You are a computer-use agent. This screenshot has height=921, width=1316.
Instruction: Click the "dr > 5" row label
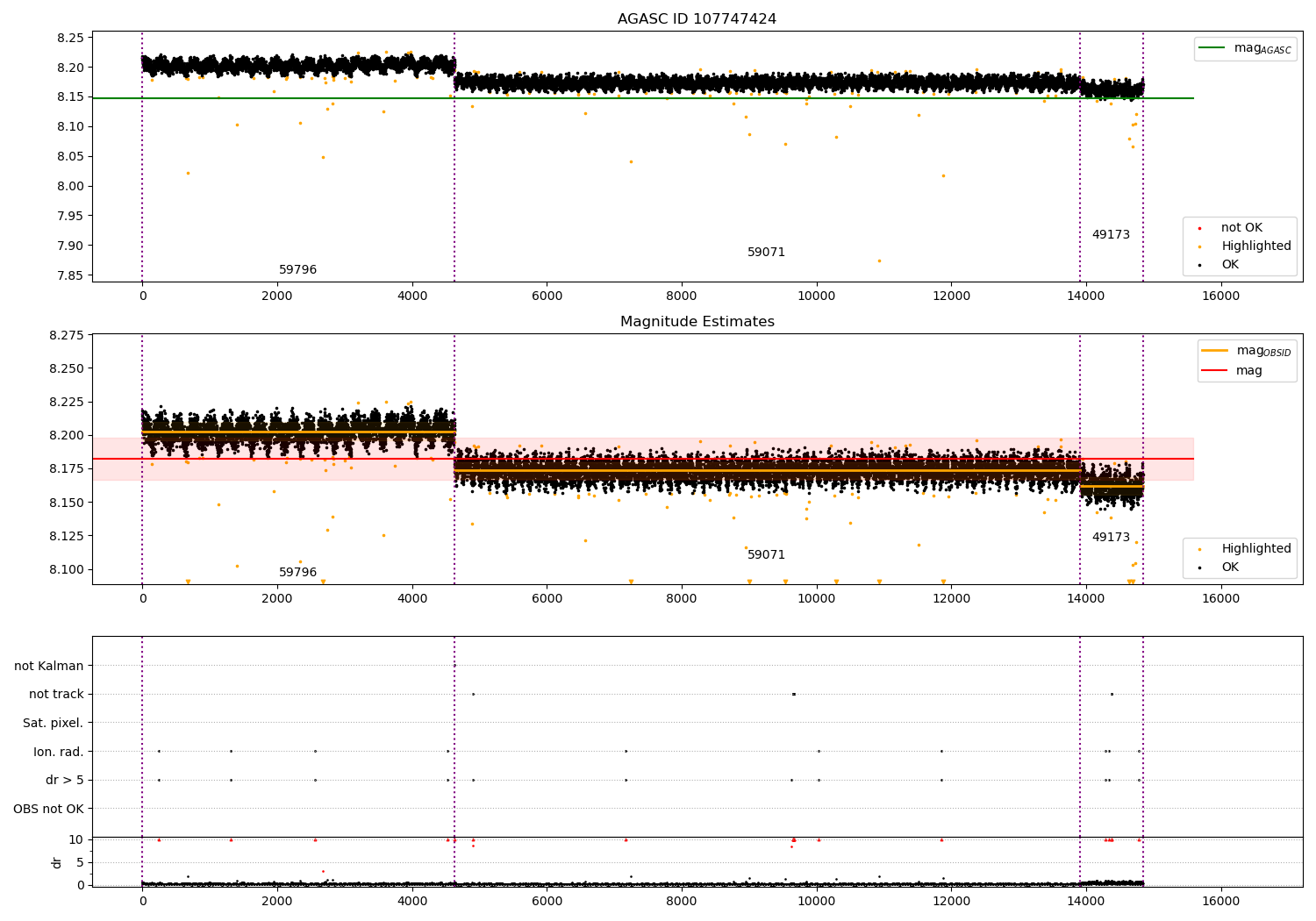(65, 781)
